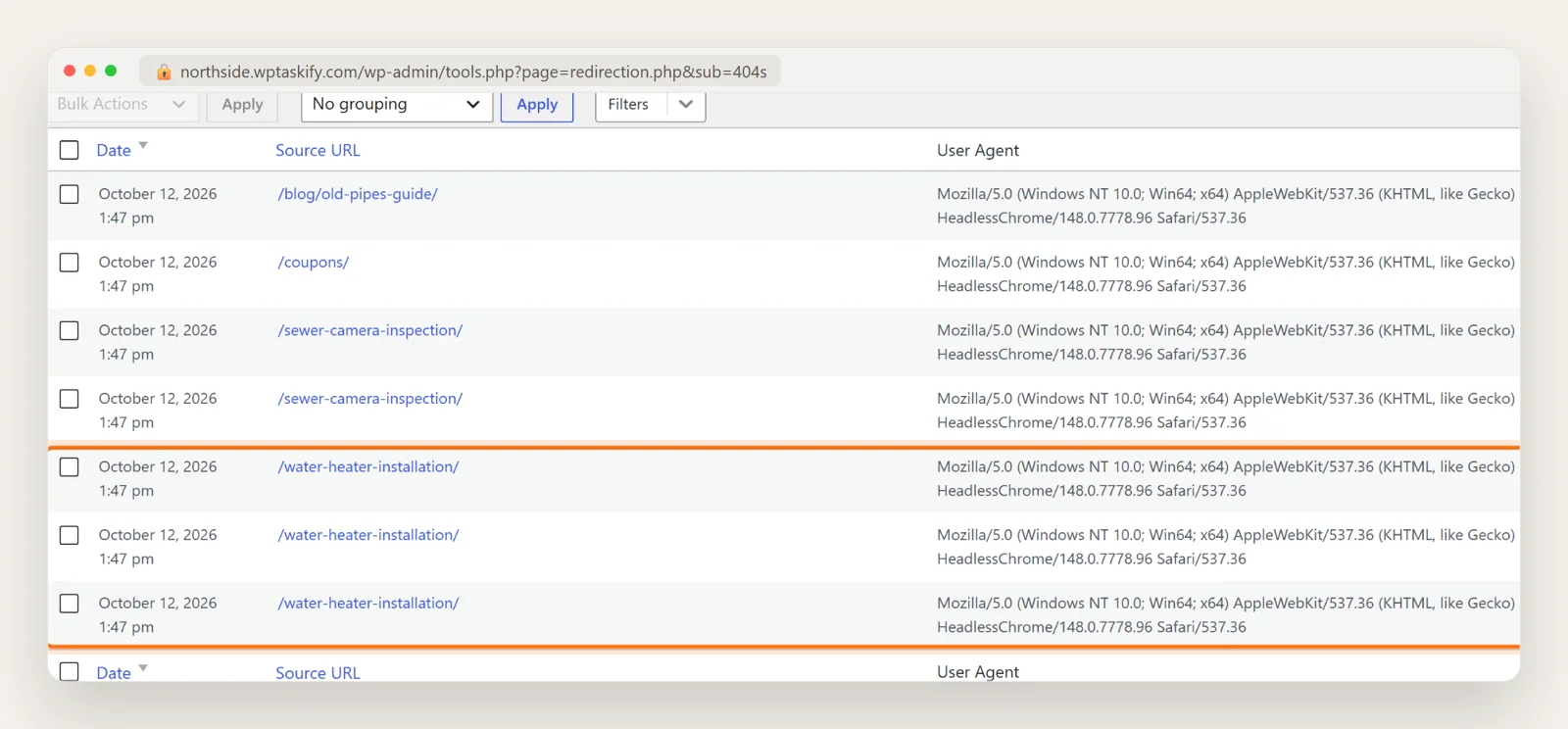Viewport: 1568px width, 729px height.
Task: Click the date cell in the /coupons/ row
Action: click(x=158, y=274)
